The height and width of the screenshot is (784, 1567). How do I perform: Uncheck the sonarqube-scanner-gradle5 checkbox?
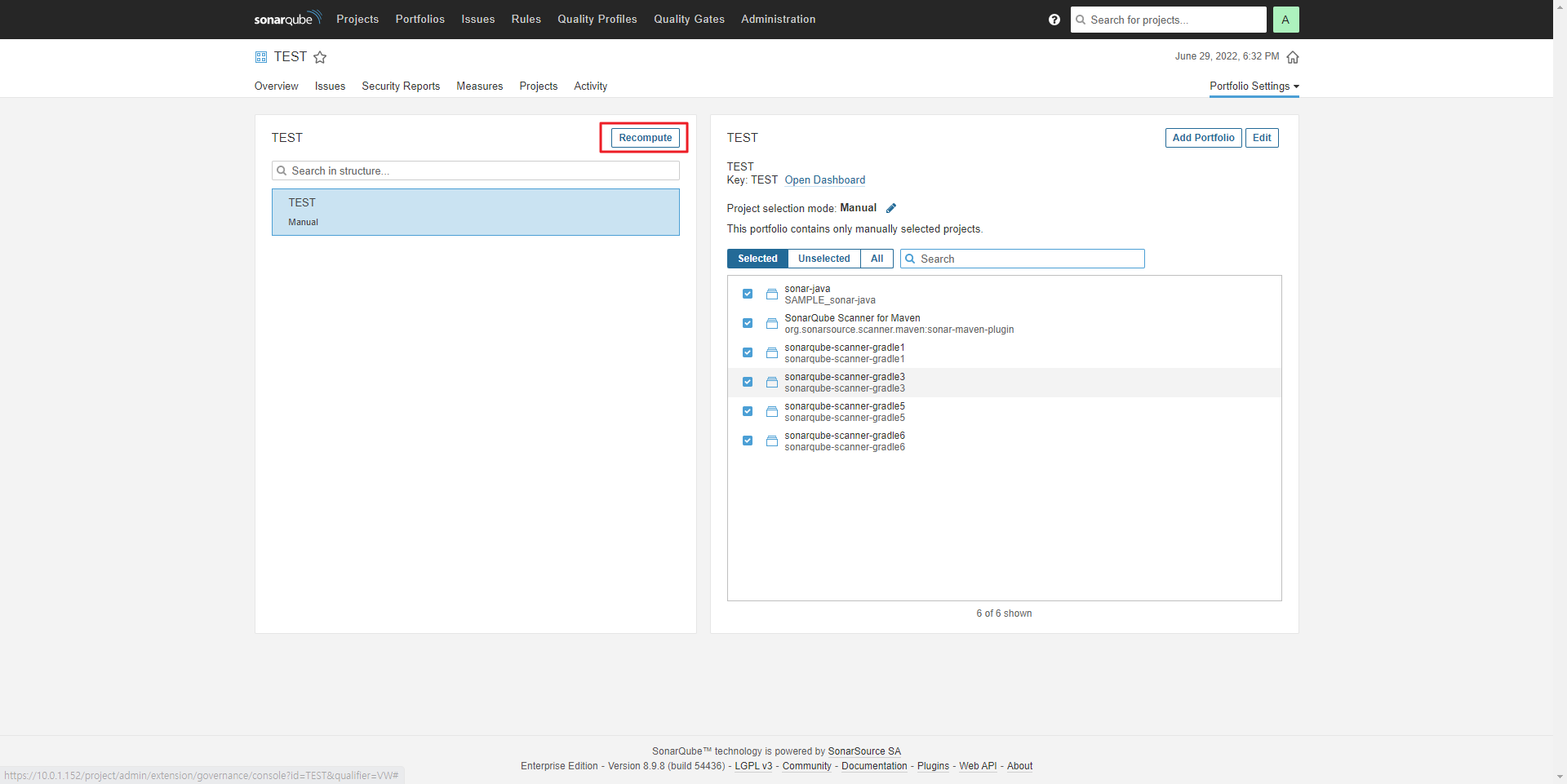[x=747, y=411]
